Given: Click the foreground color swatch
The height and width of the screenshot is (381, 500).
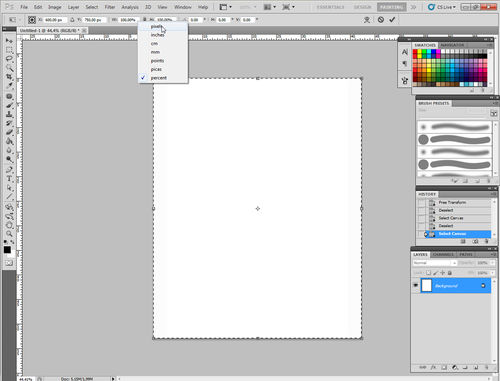Looking at the screenshot, I should (x=7, y=250).
